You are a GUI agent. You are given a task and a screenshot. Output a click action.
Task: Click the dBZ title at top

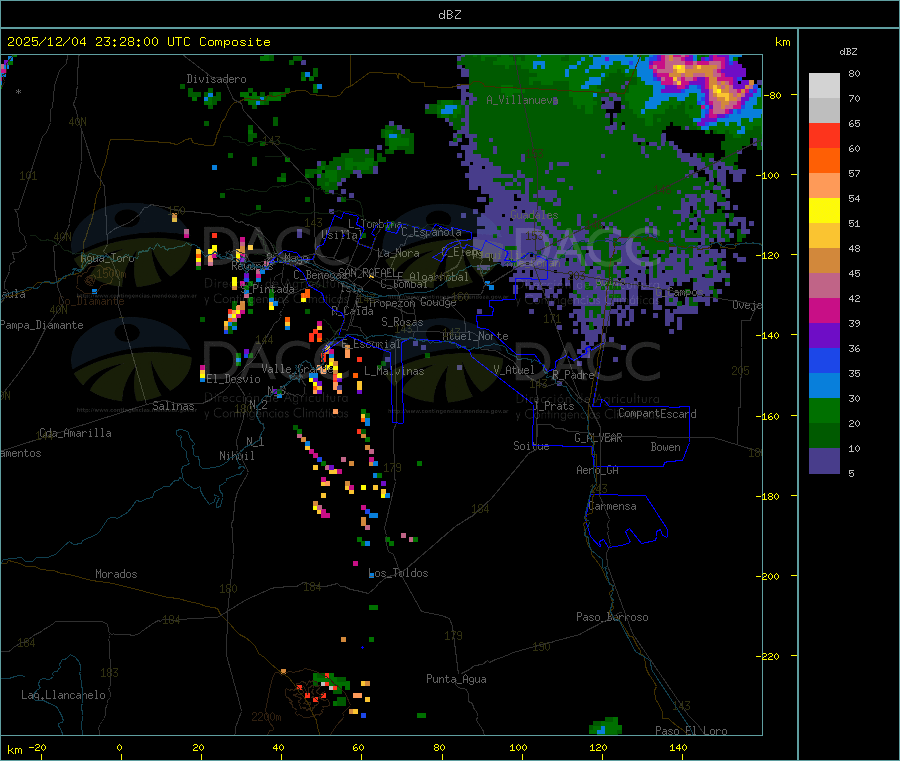pos(449,15)
